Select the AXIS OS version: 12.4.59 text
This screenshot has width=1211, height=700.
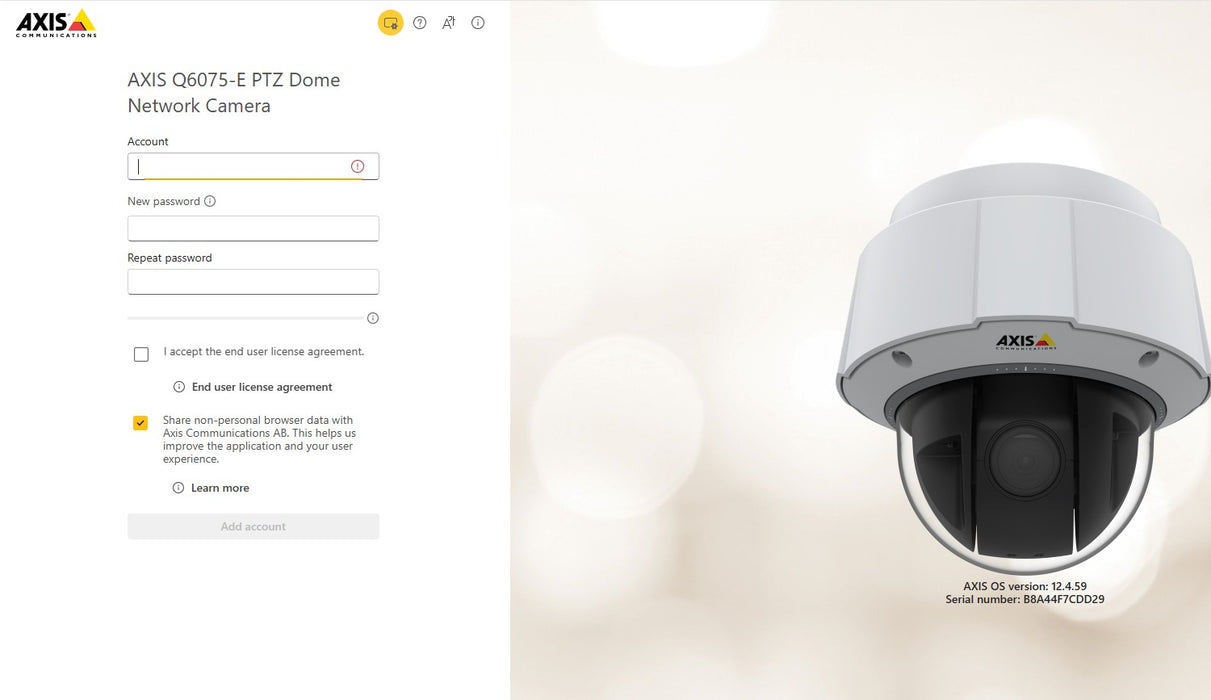point(1025,586)
